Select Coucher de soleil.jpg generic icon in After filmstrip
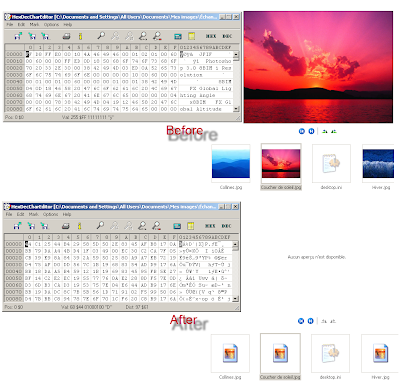 [x=280, y=353]
